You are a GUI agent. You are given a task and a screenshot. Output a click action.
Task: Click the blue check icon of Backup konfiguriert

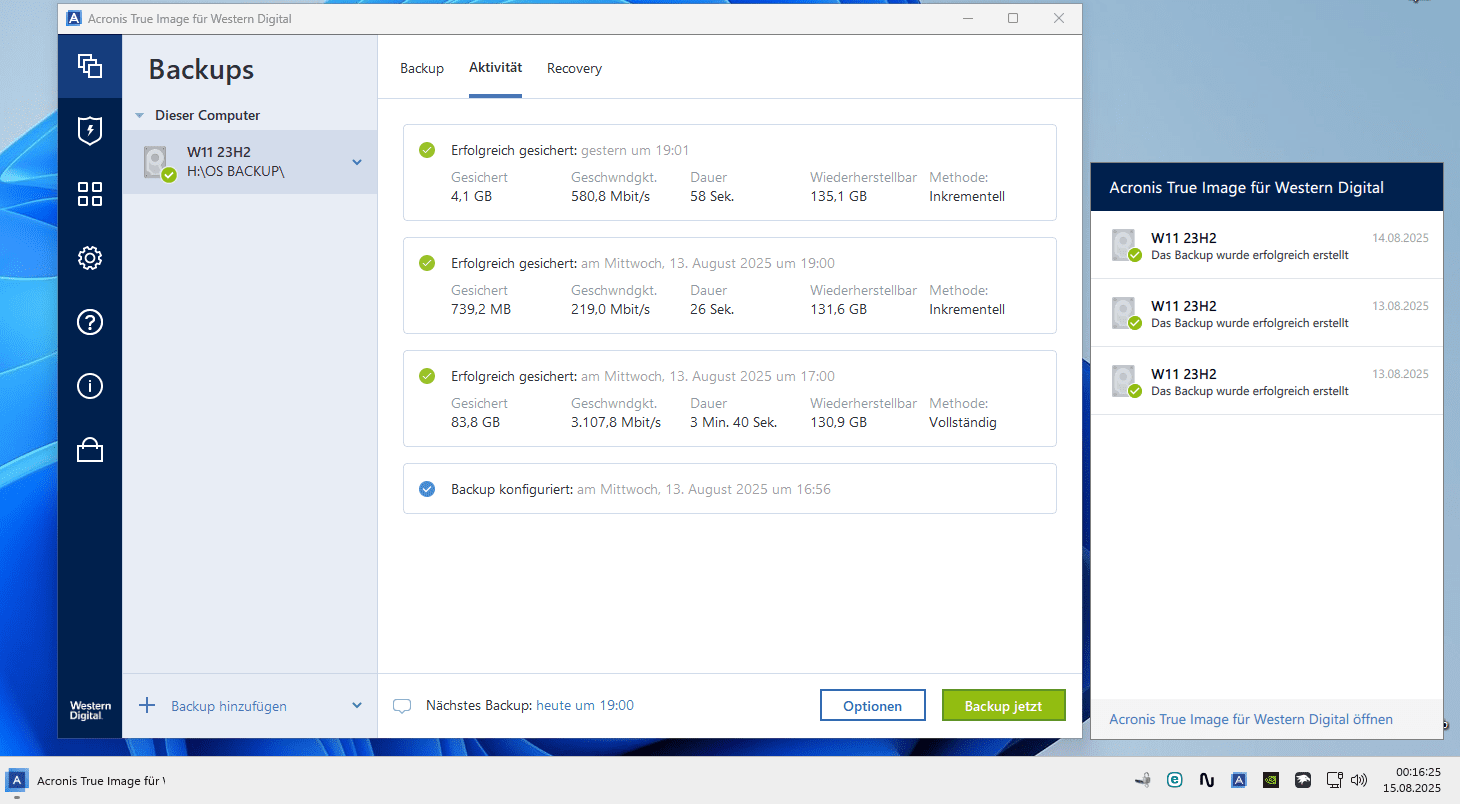[x=427, y=489]
